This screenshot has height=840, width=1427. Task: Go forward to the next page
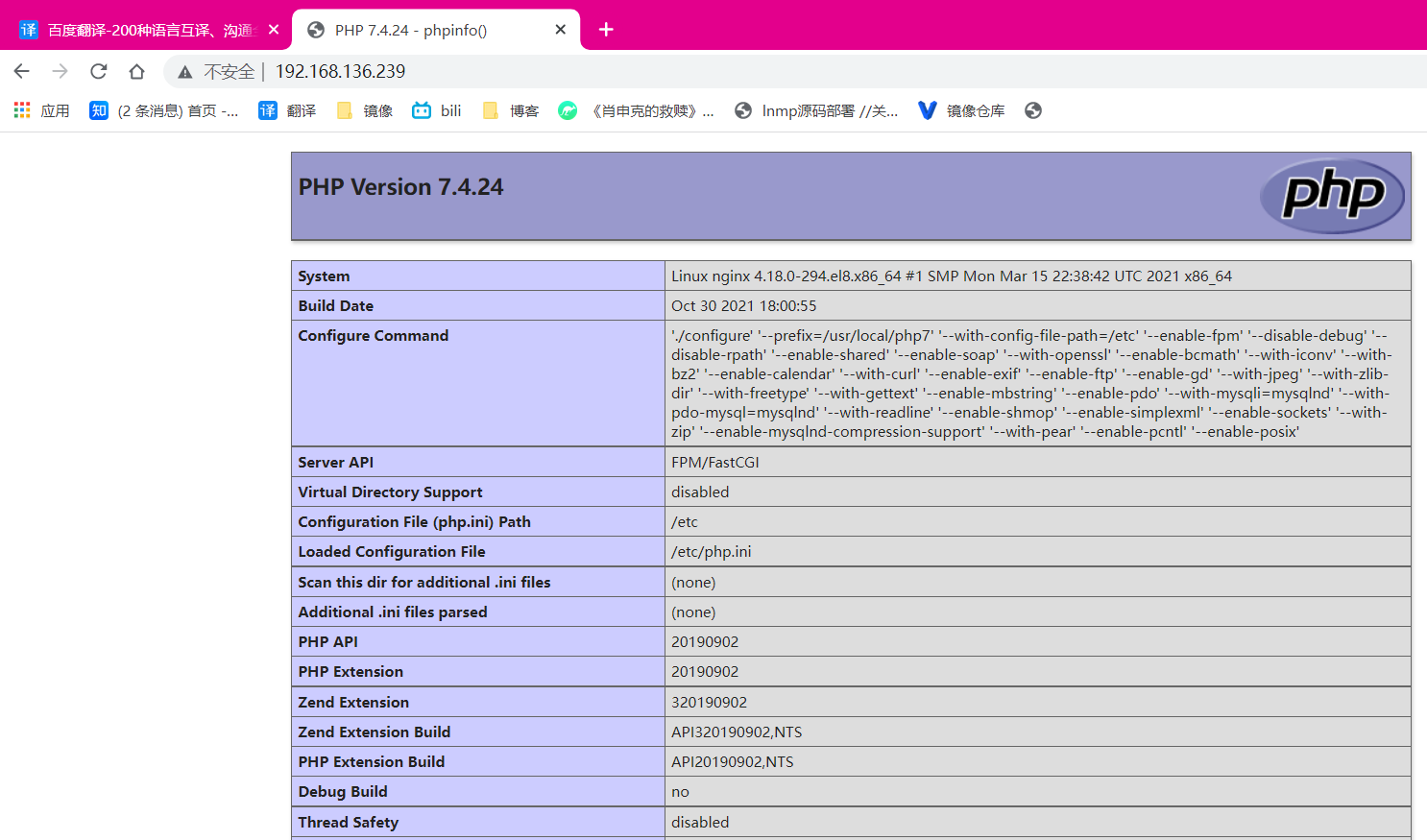[60, 71]
